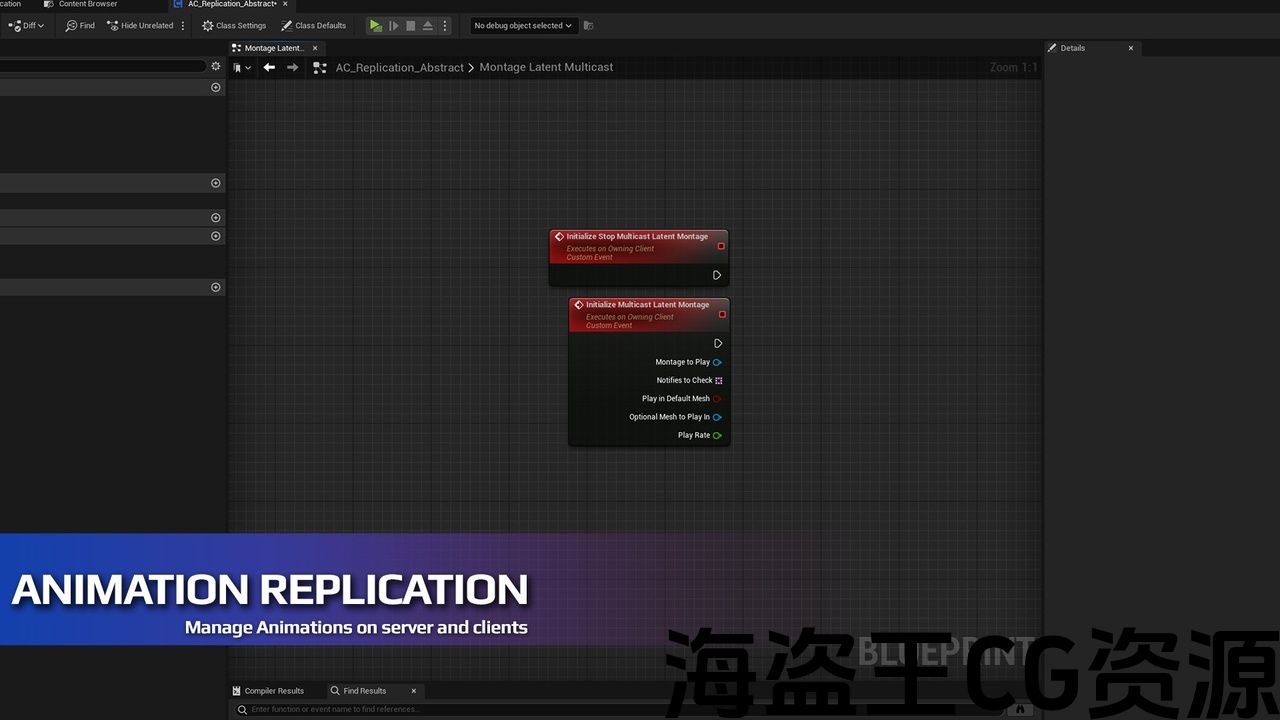Image resolution: width=1280 pixels, height=720 pixels.
Task: Open the gear settings beside the search field
Action: click(215, 66)
